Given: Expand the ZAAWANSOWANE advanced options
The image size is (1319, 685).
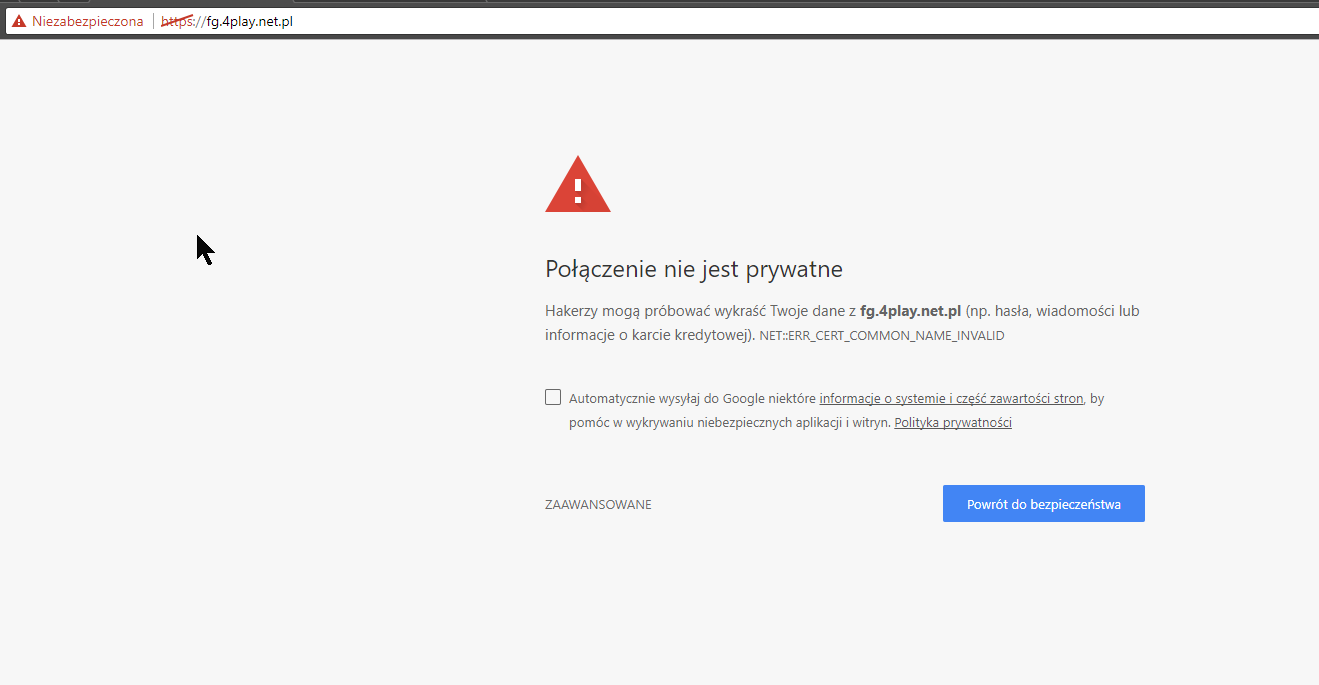Looking at the screenshot, I should click(x=598, y=505).
